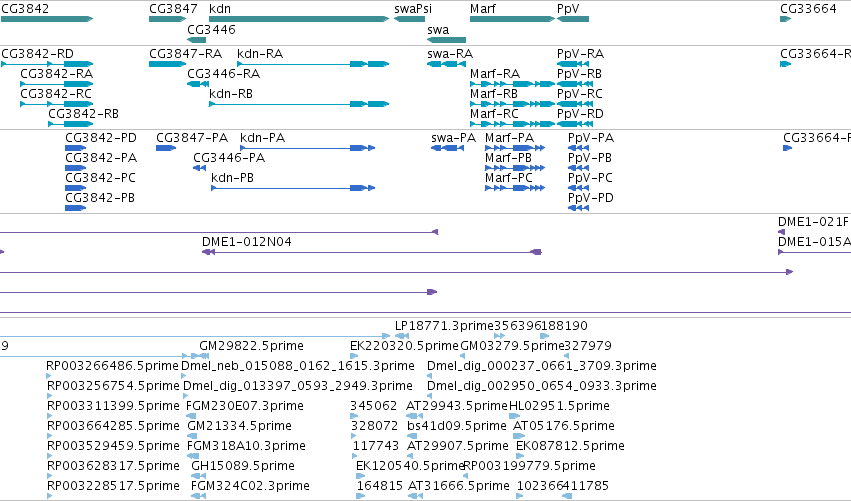Select EST FGM230E07.3prime
The height and width of the screenshot is (501, 851).
tap(245, 406)
